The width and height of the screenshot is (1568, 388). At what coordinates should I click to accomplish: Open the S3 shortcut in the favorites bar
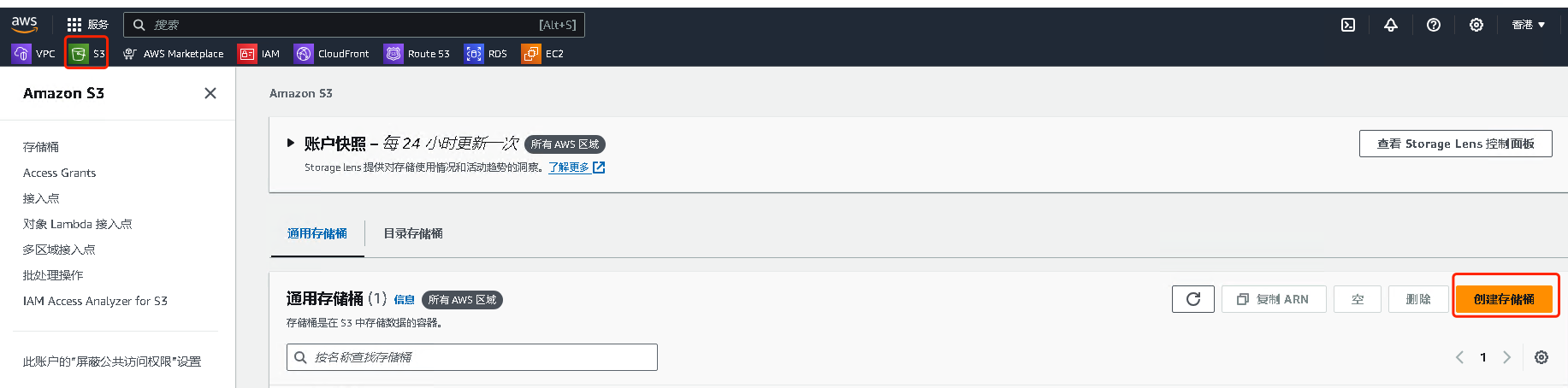pyautogui.click(x=87, y=54)
